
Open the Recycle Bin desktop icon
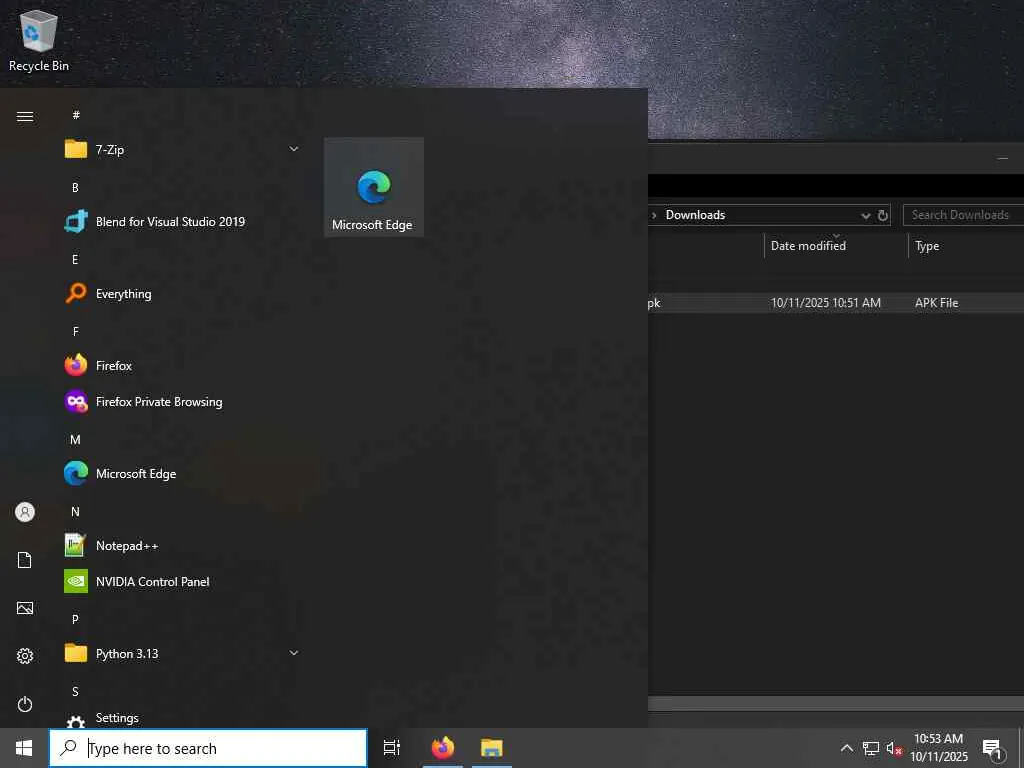click(39, 42)
